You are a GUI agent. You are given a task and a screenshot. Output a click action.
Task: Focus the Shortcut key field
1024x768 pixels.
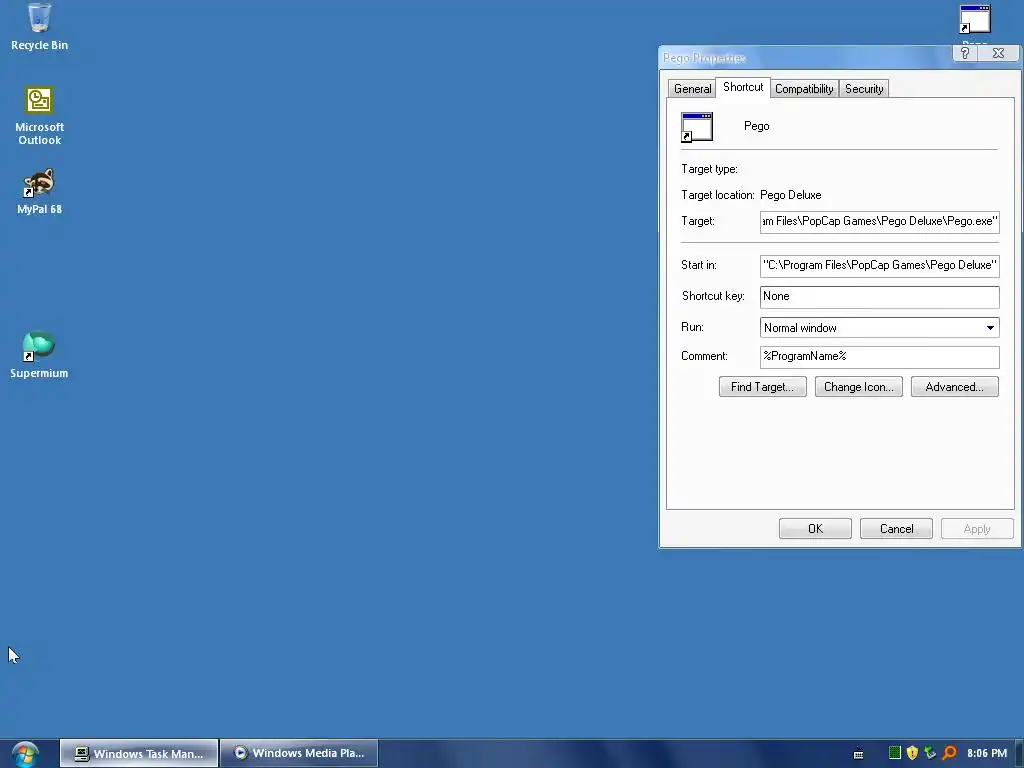click(x=879, y=296)
